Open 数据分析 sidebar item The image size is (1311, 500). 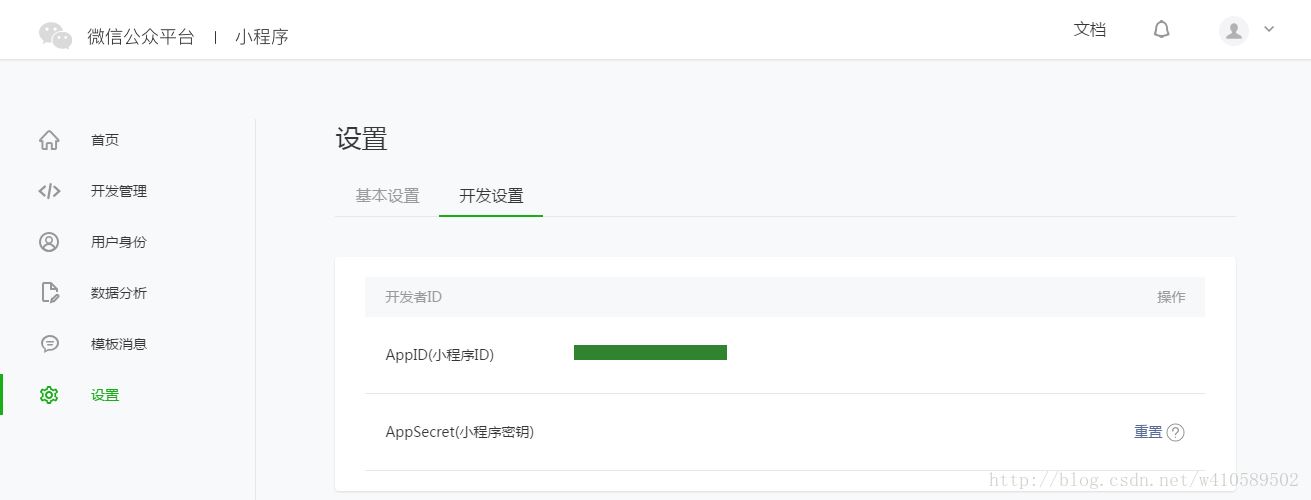(x=119, y=293)
